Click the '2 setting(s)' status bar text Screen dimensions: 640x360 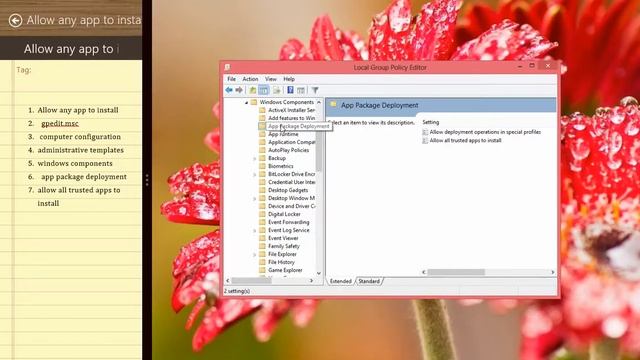(x=237, y=291)
